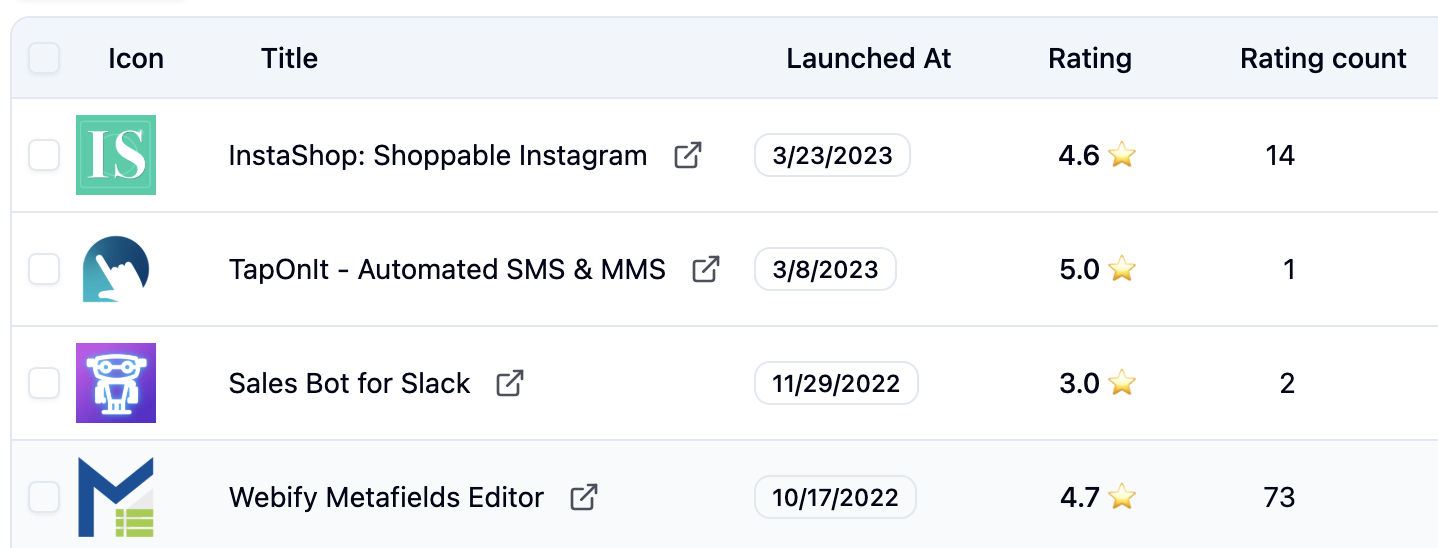Toggle the select-all checkbox in header
The height and width of the screenshot is (548, 1438).
44,59
